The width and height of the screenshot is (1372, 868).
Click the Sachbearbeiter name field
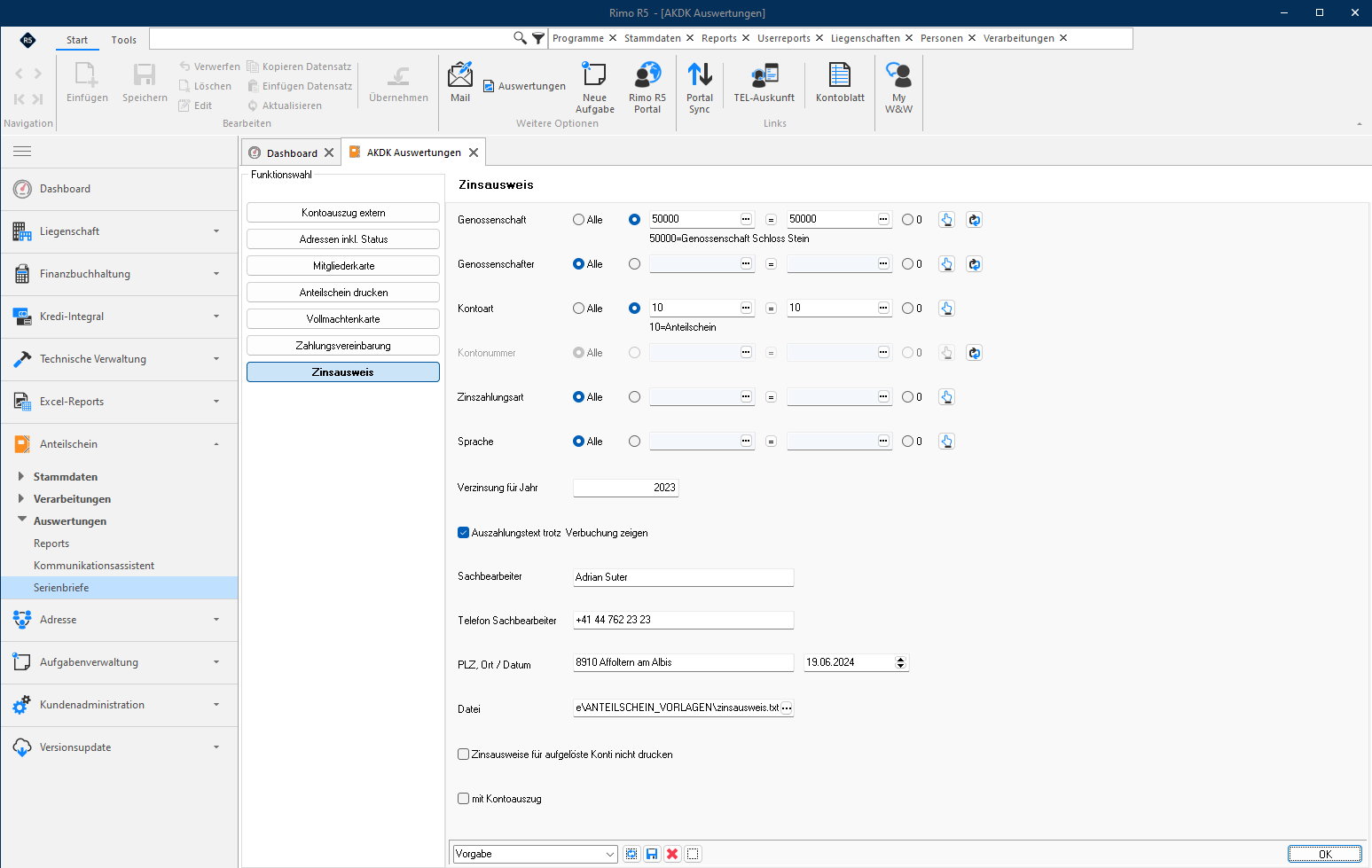(x=683, y=577)
